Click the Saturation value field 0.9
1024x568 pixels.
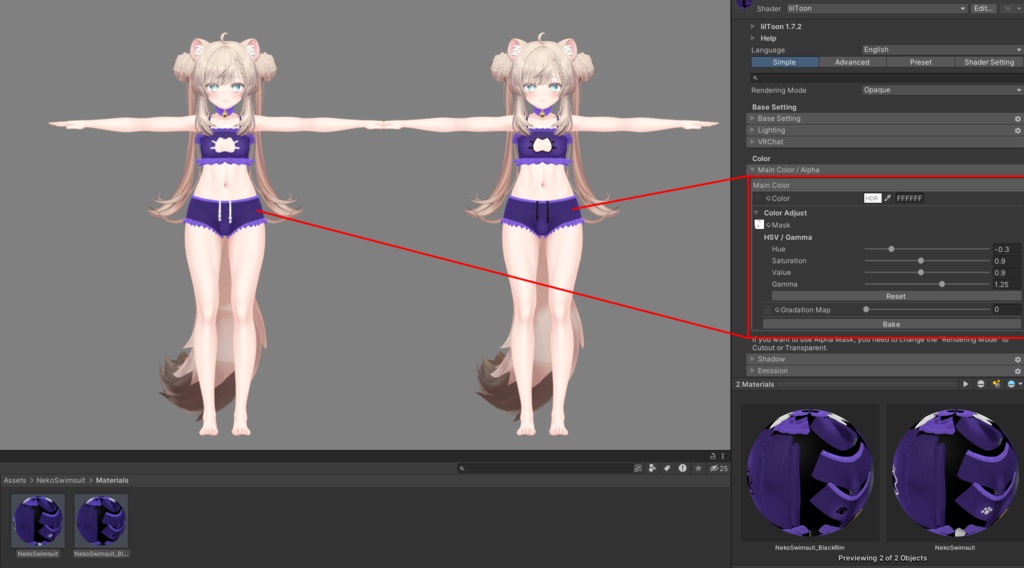tap(1006, 261)
